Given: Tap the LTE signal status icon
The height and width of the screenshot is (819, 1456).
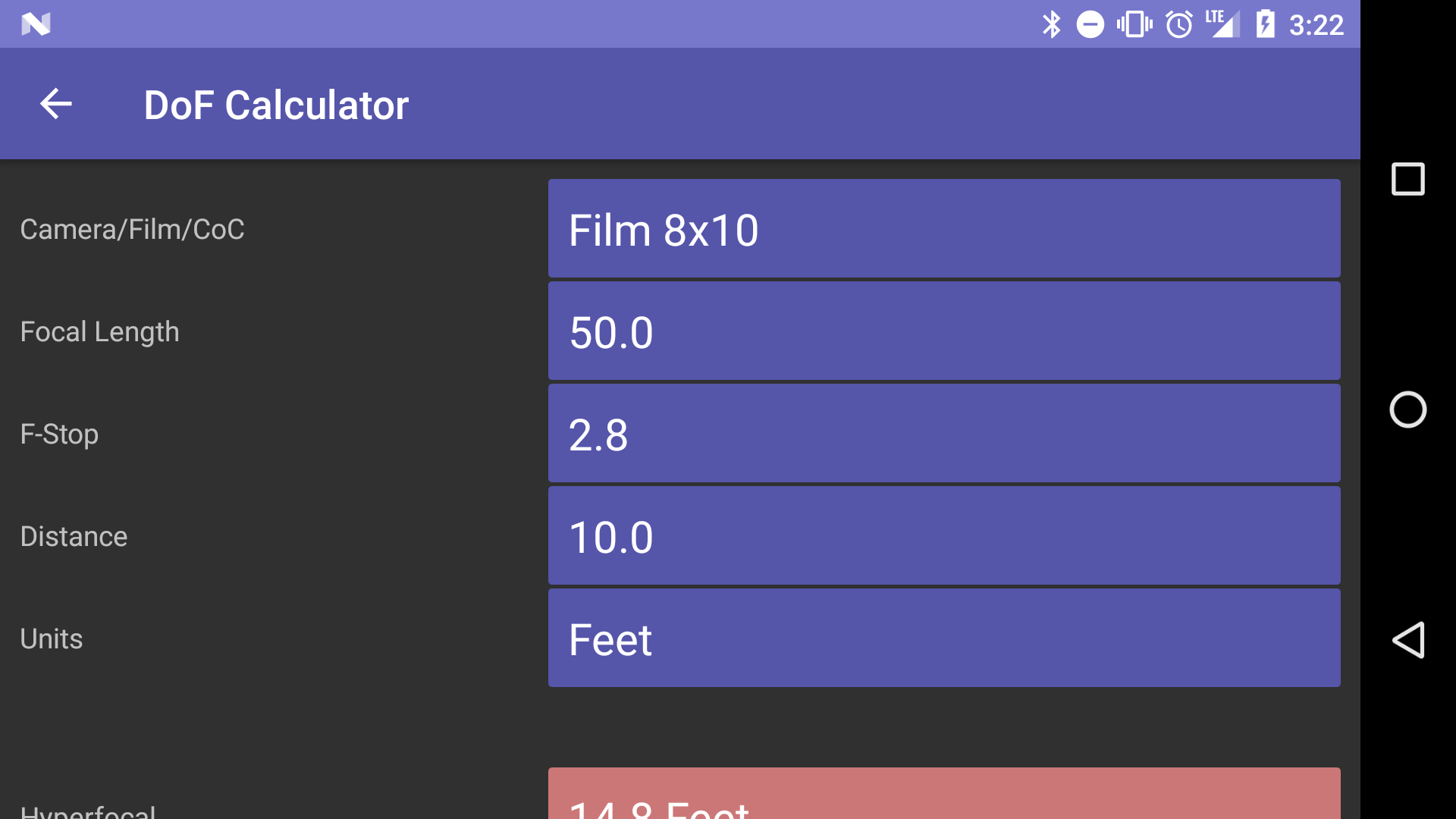Looking at the screenshot, I should (x=1221, y=24).
